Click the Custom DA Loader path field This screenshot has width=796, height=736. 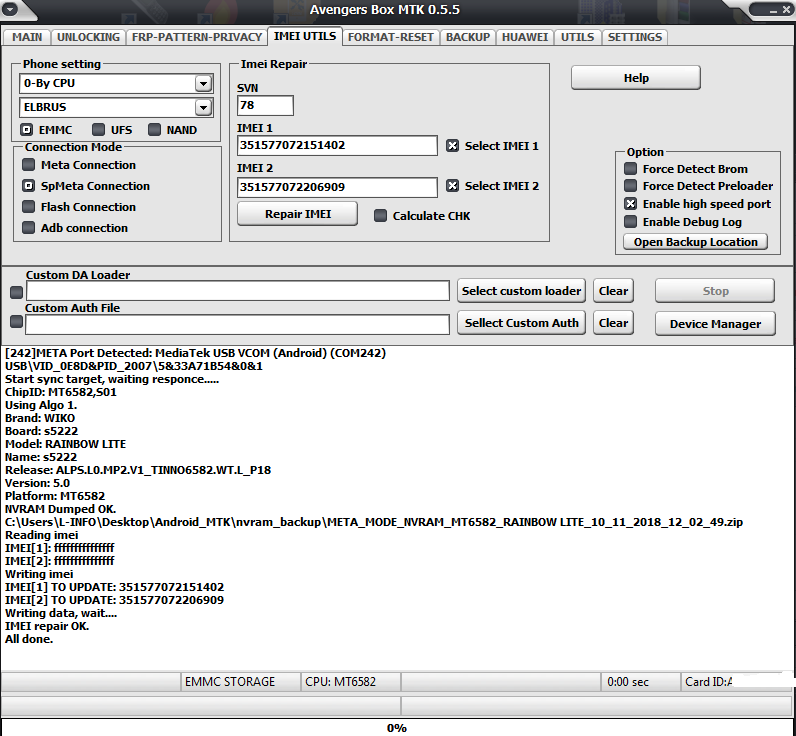click(x=238, y=291)
